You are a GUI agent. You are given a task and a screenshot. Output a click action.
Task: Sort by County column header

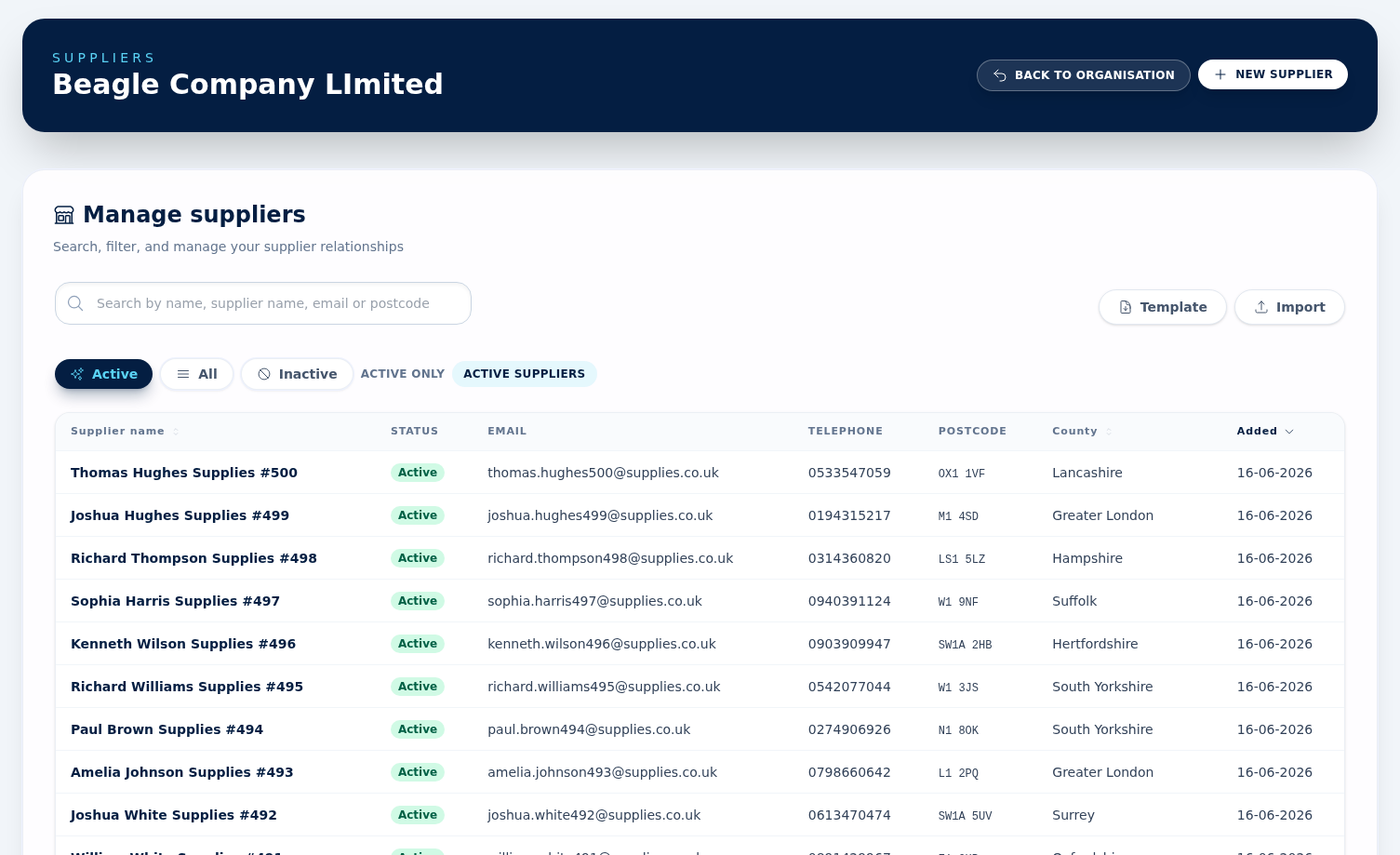tap(1082, 431)
